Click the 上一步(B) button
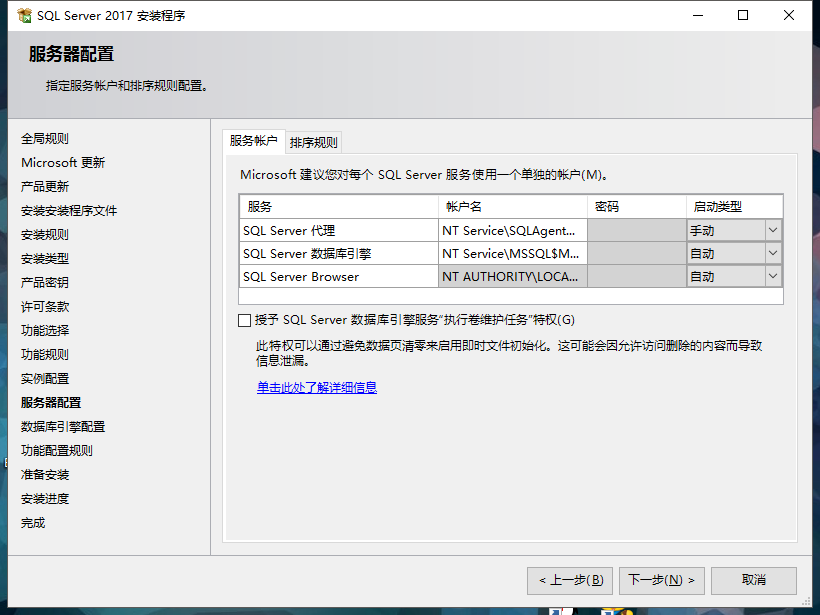The image size is (820, 615). pos(569,580)
